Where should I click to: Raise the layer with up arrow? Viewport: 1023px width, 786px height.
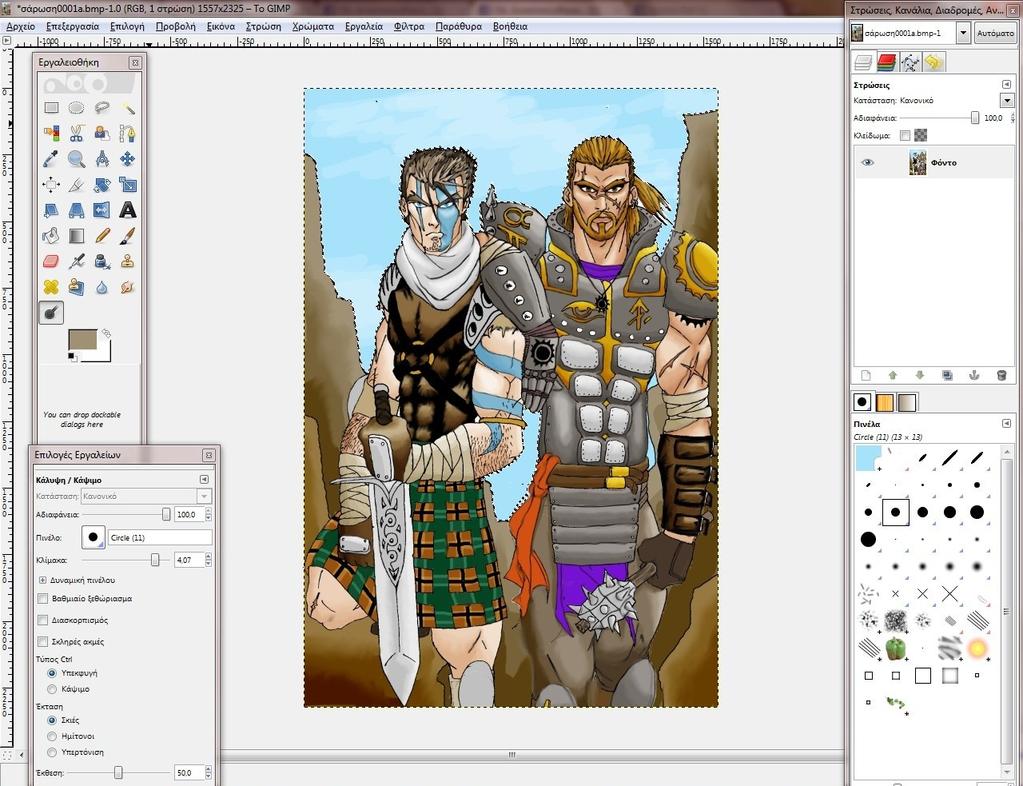click(893, 375)
